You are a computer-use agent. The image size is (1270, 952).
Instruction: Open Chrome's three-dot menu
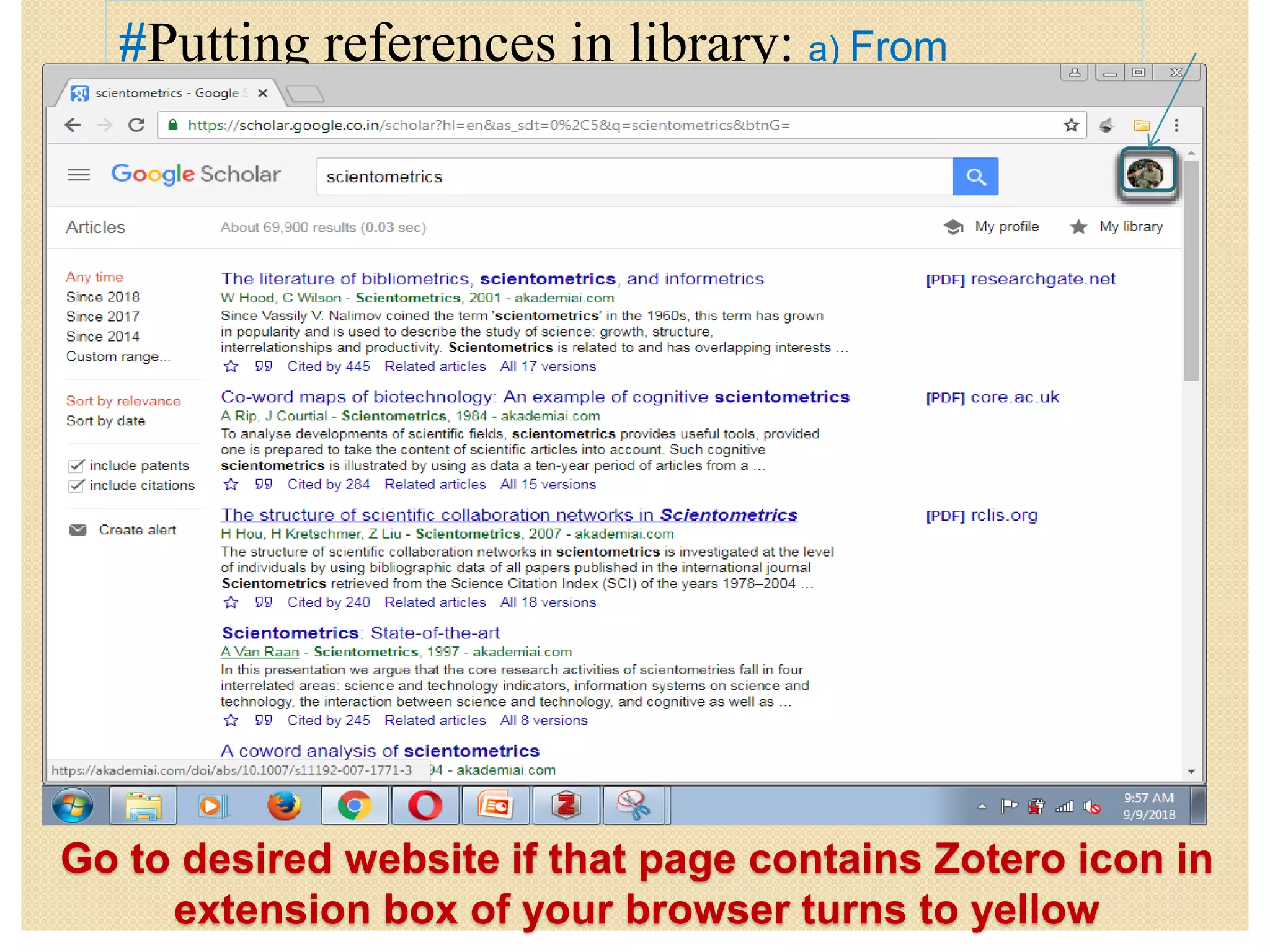tap(1176, 126)
